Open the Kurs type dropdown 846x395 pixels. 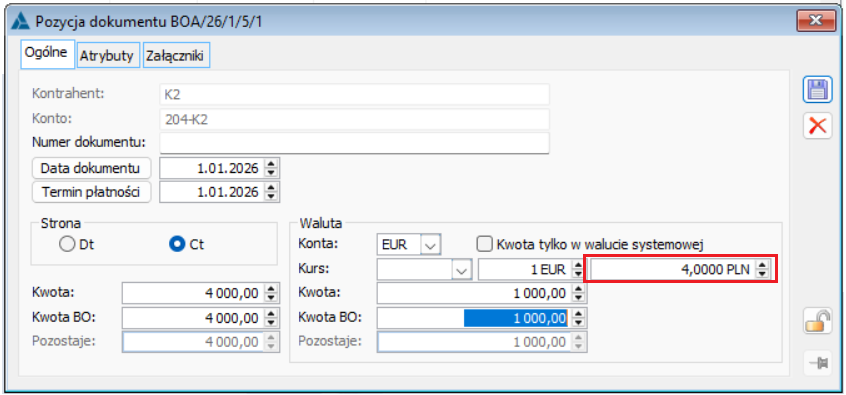tap(461, 271)
